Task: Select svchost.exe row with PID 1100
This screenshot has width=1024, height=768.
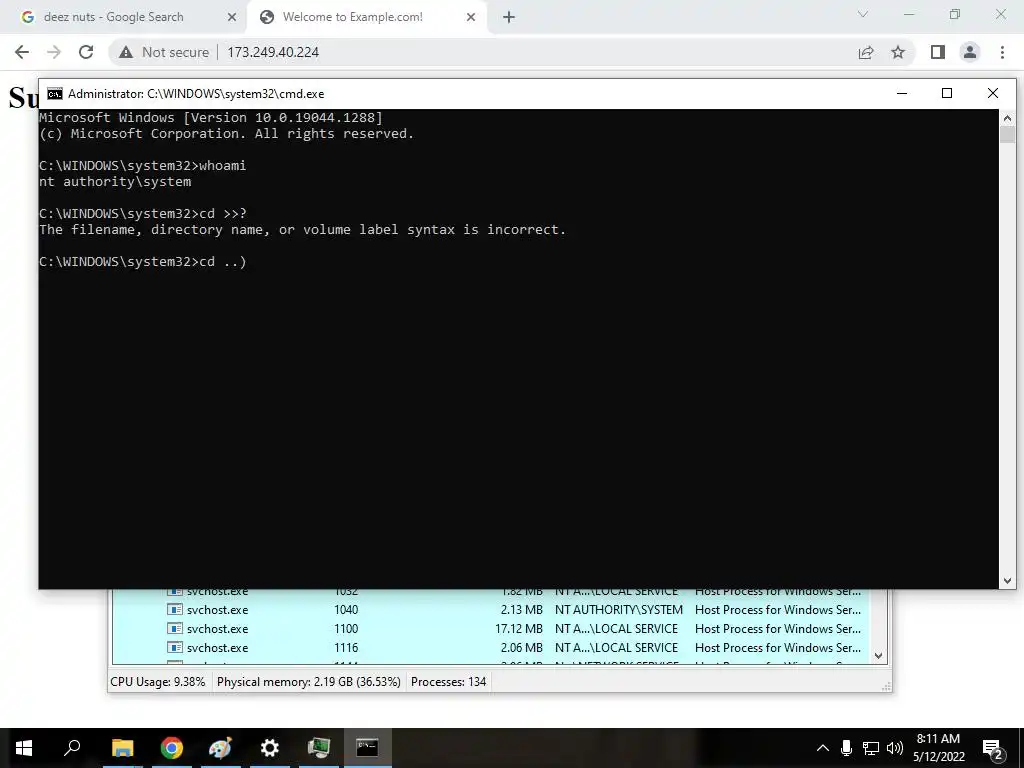Action: (x=491, y=629)
